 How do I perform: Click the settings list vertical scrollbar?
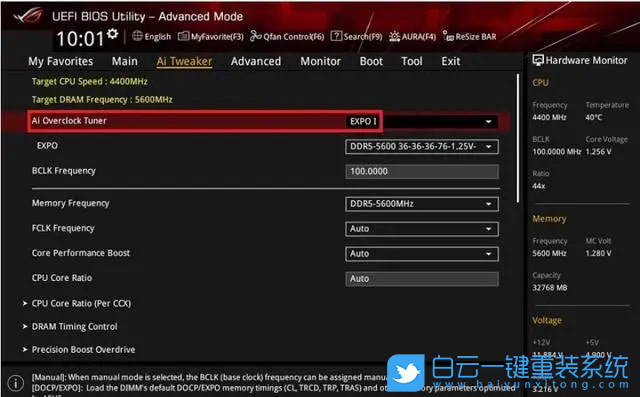coord(518,138)
